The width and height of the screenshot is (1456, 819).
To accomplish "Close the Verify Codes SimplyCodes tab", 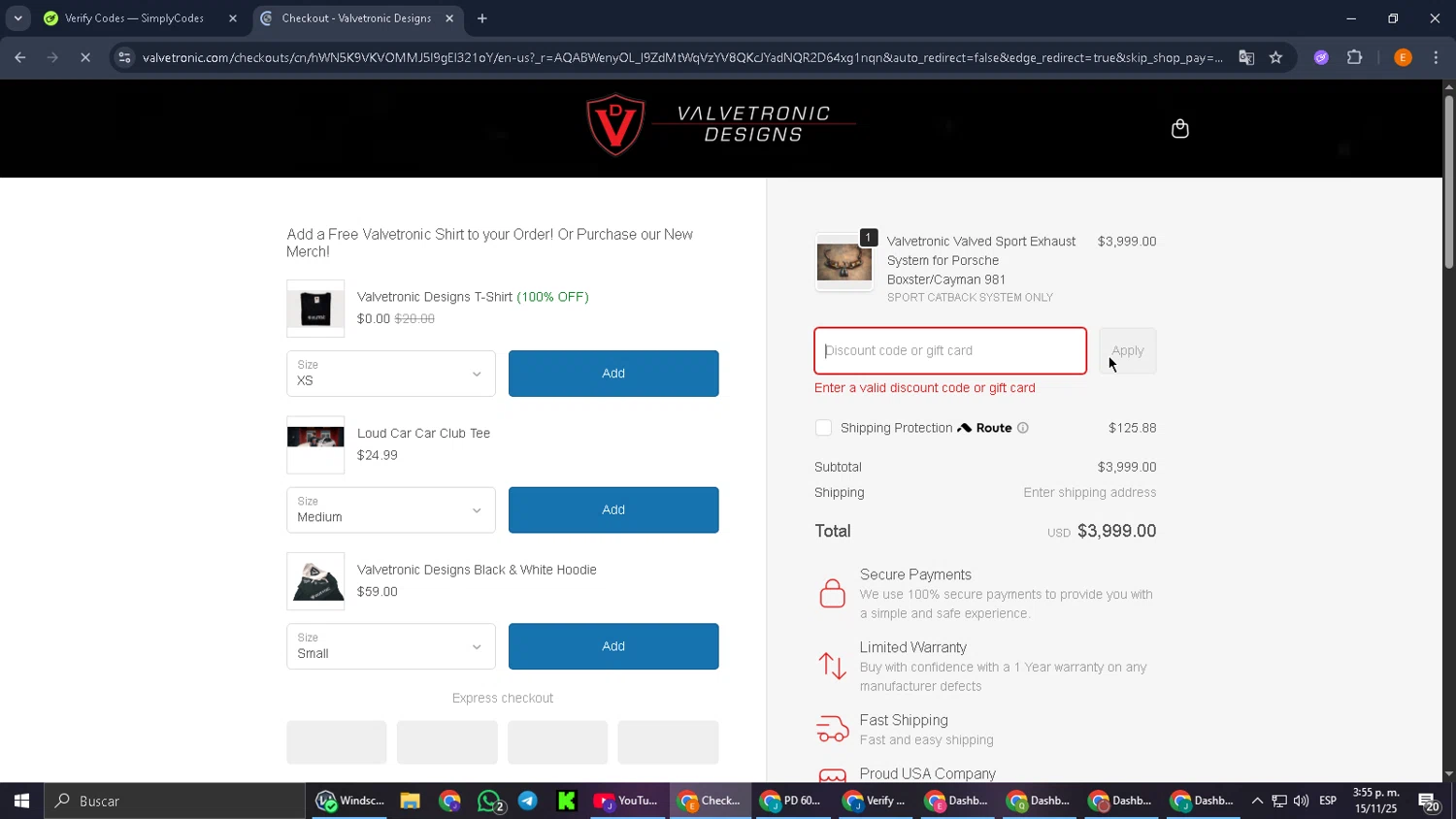I will 233,18.
